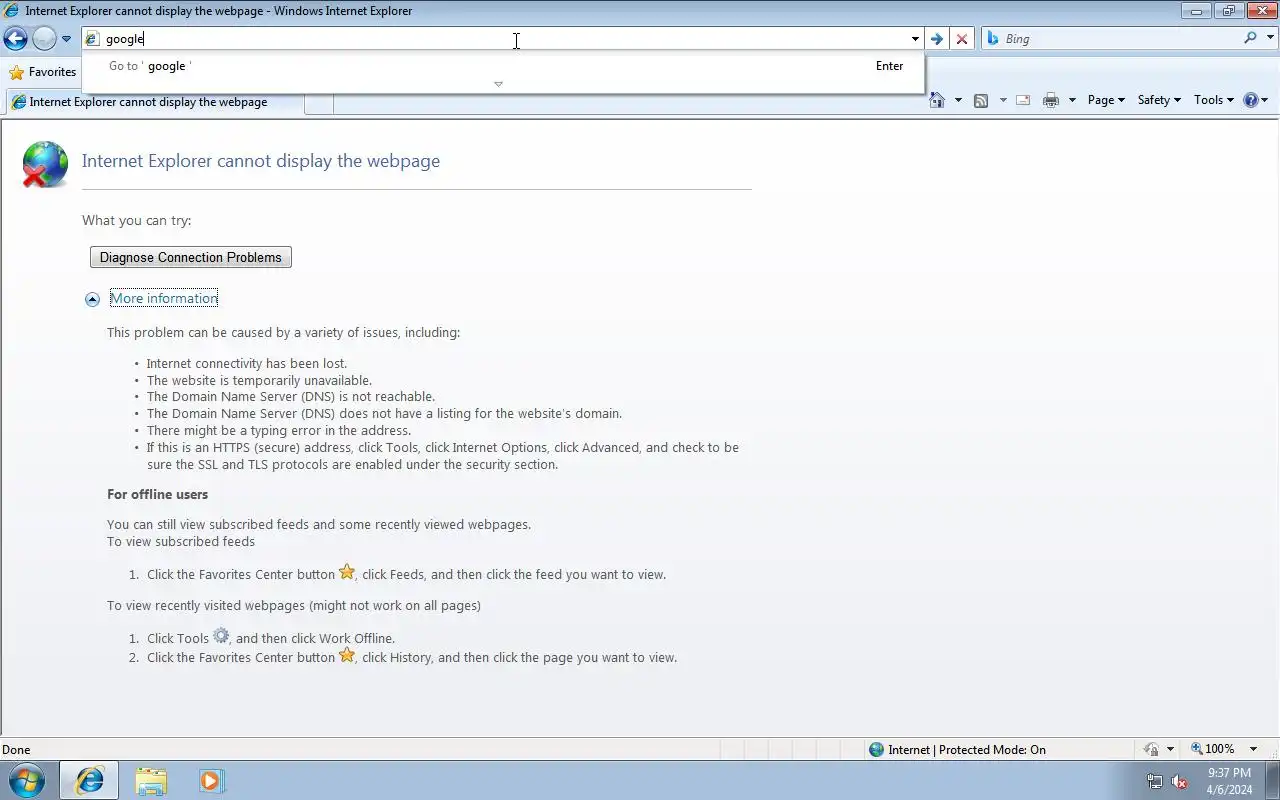Screen dimensions: 1280x800
Task: Collapse the More information arrow icon
Action: (x=92, y=299)
